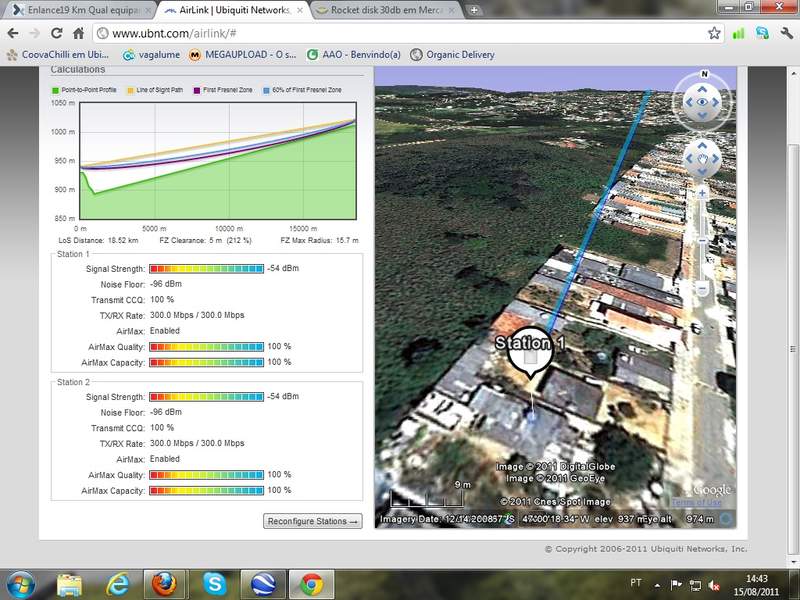Open the vagalume bookmark
The image size is (800, 600).
click(152, 55)
